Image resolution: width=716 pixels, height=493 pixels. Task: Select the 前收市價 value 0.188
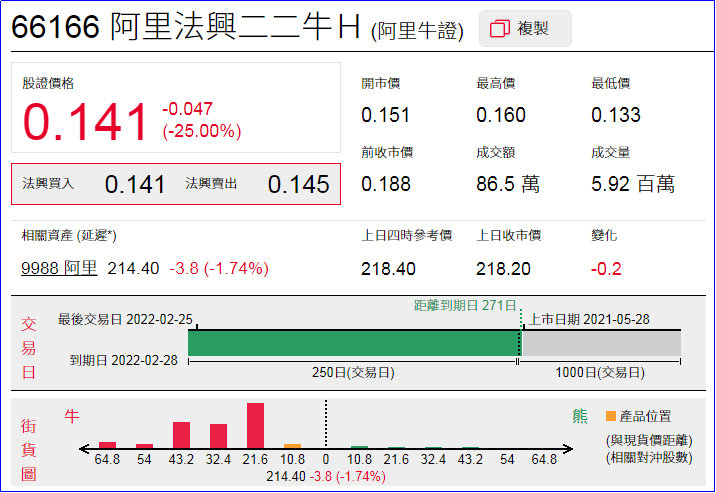tap(386, 184)
